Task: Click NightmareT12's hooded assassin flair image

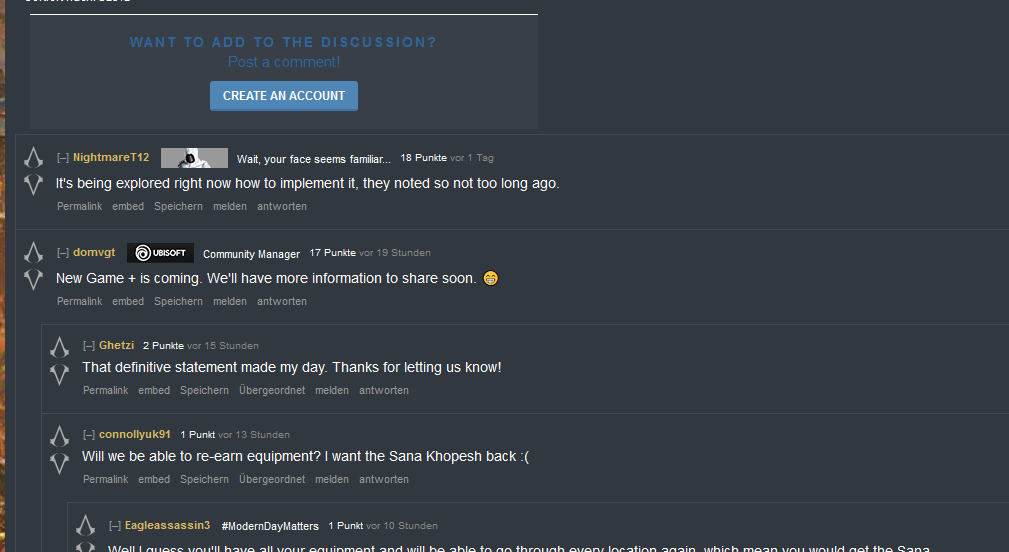Action: pos(194,158)
